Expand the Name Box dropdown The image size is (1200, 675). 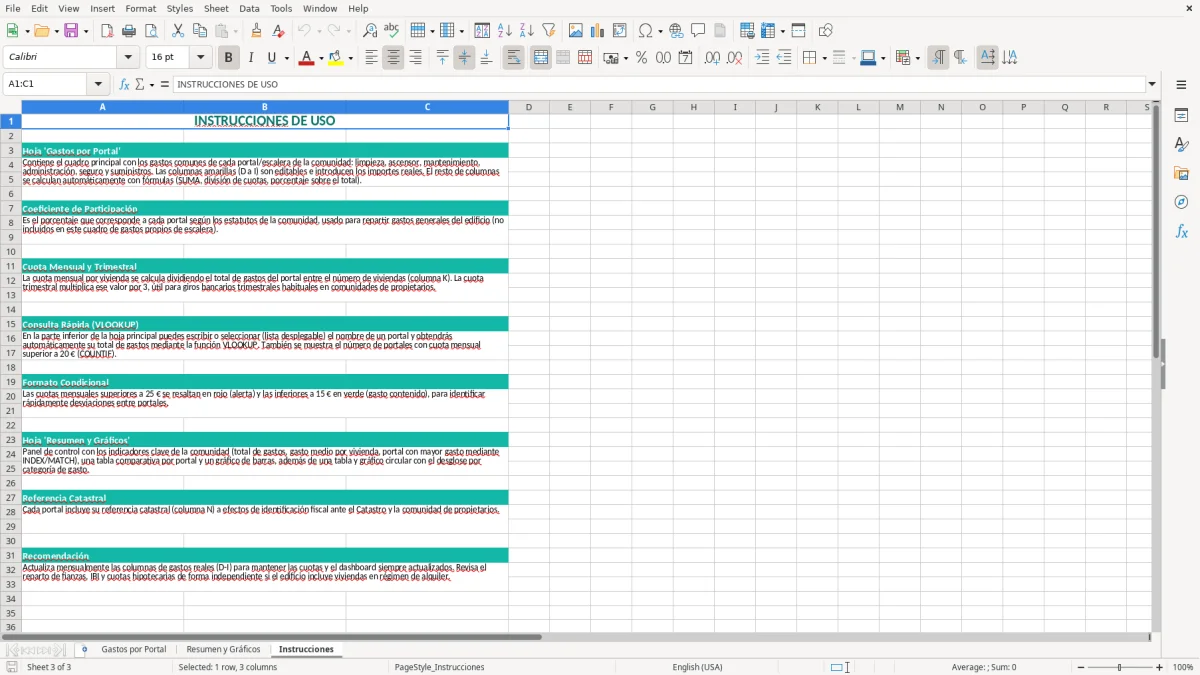pyautogui.click(x=98, y=84)
